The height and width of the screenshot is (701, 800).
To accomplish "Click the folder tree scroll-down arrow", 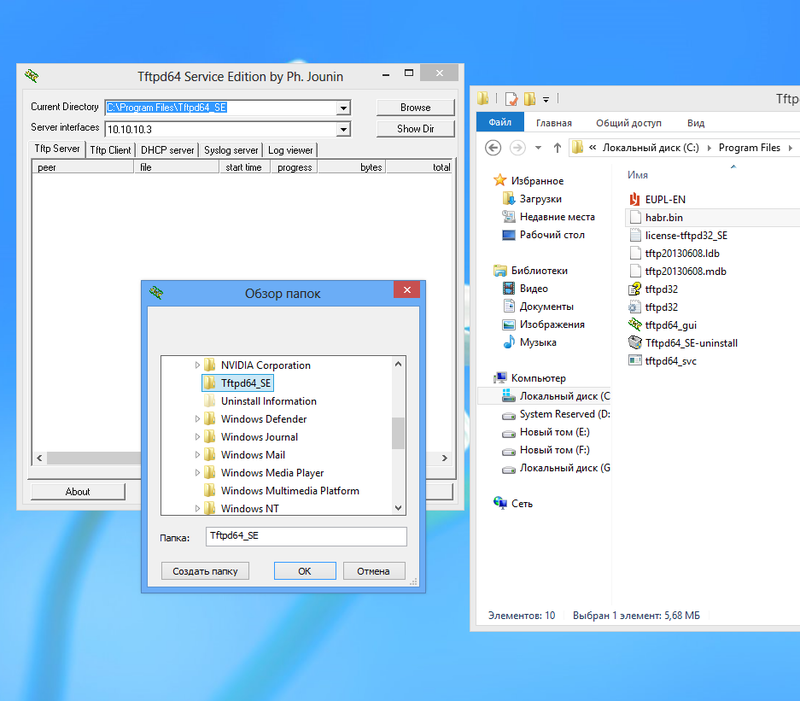I will [398, 508].
